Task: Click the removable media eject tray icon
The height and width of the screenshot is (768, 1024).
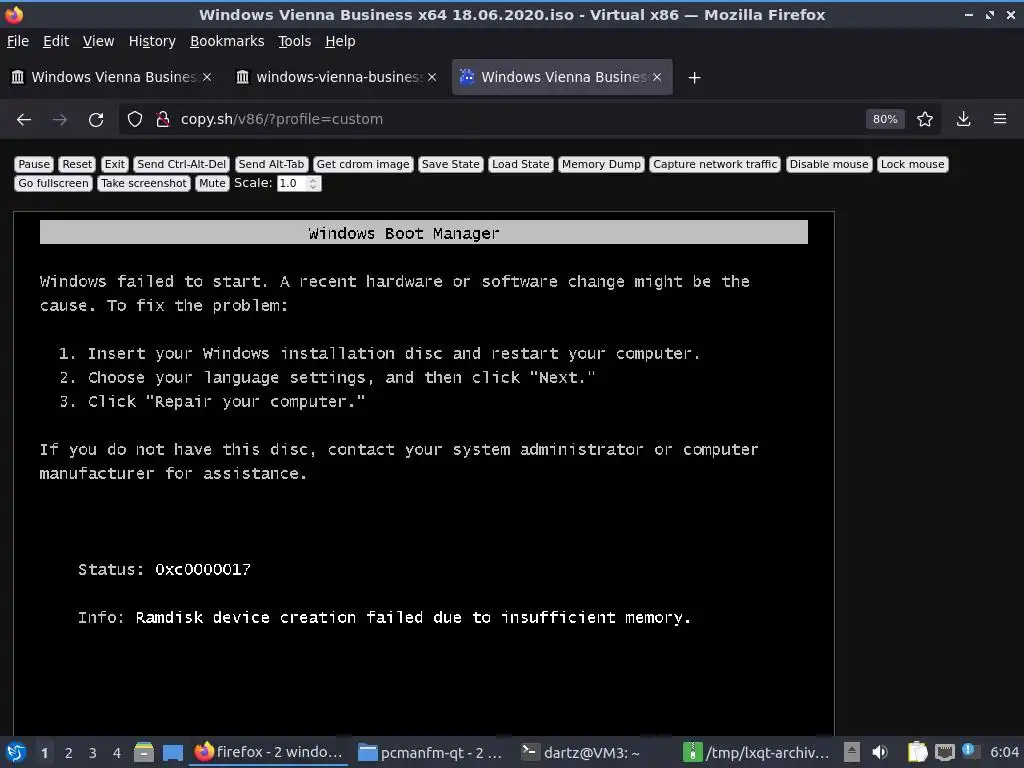Action: [x=852, y=752]
